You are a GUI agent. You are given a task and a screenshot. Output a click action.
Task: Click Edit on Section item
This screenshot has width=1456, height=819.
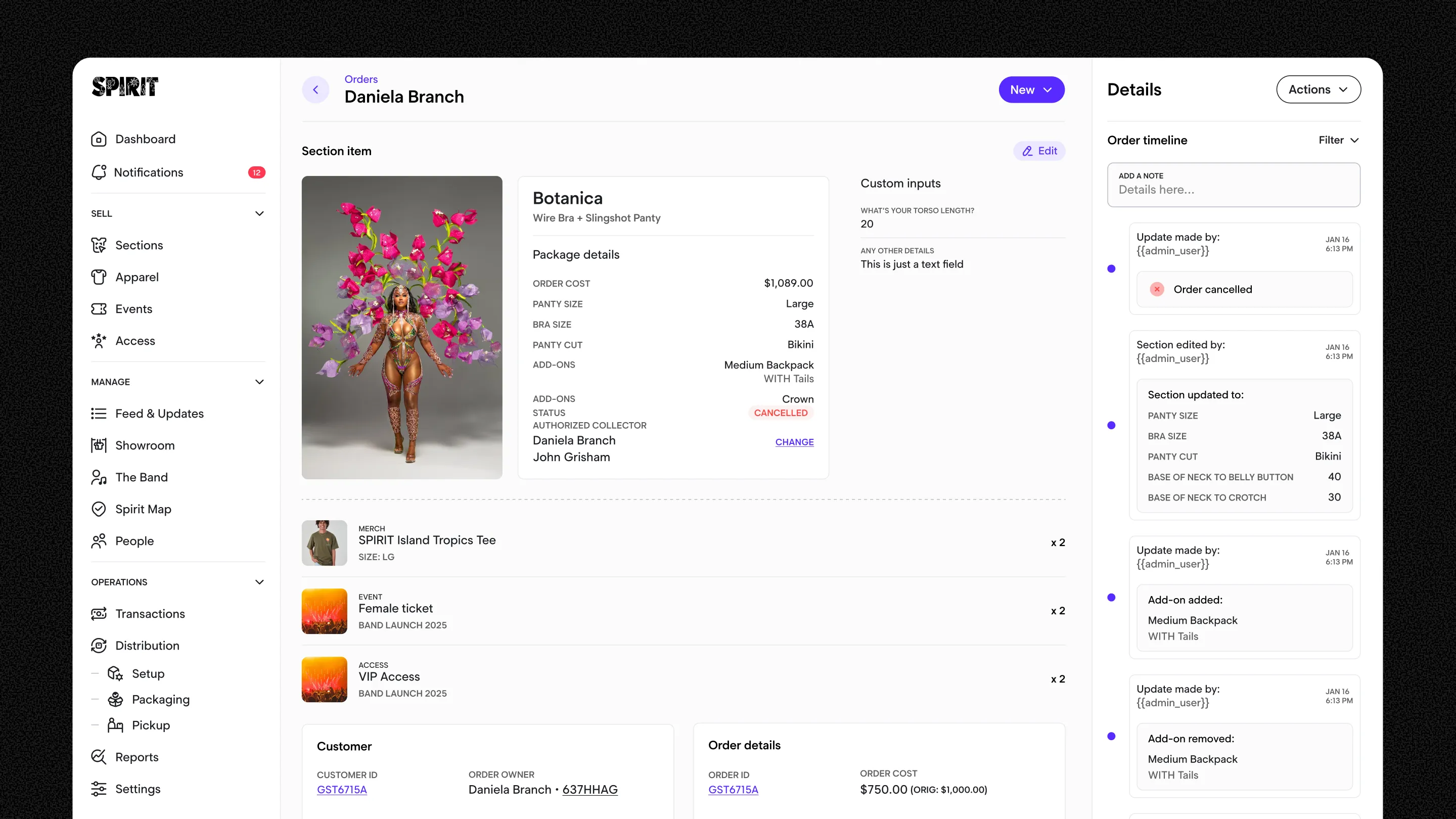pos(1039,151)
